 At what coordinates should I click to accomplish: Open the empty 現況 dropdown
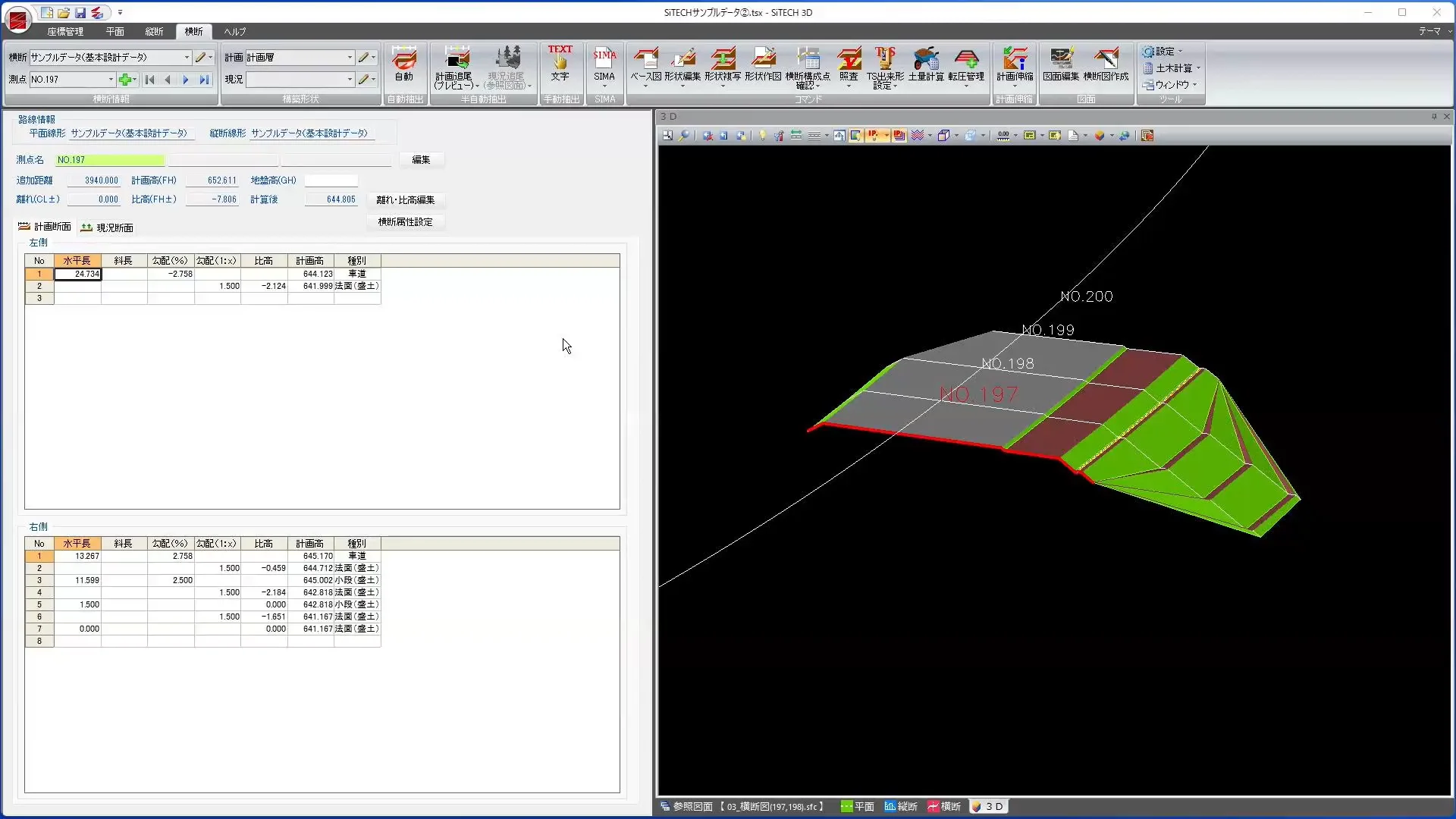pyautogui.click(x=350, y=79)
